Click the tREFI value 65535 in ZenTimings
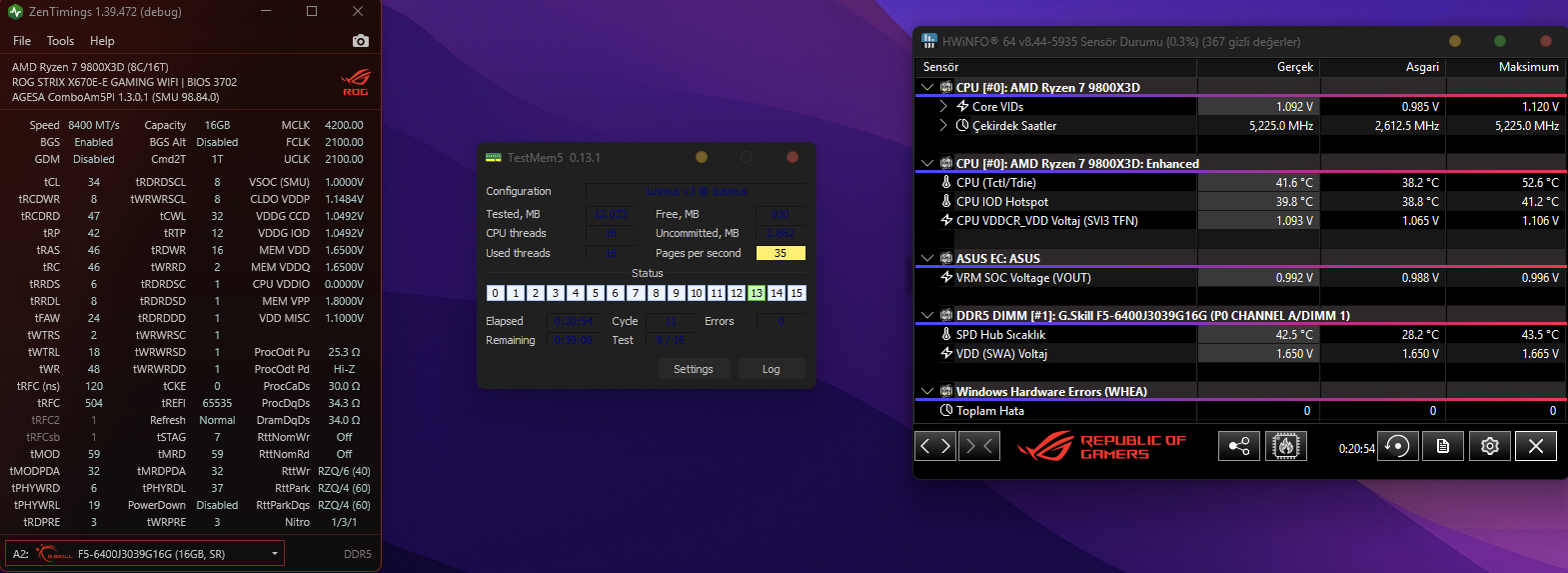1568x573 pixels. pos(217,403)
